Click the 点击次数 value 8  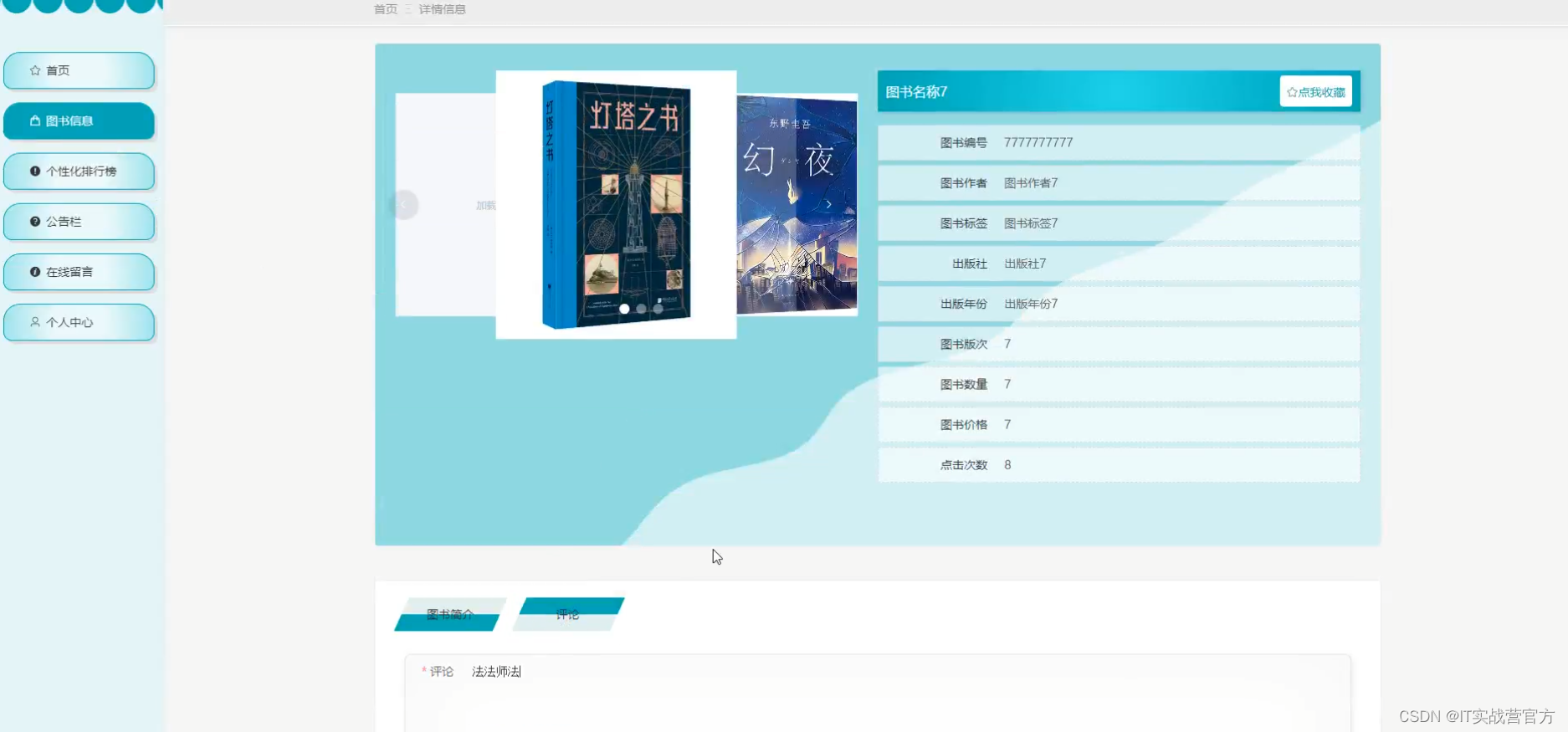[x=1007, y=465]
